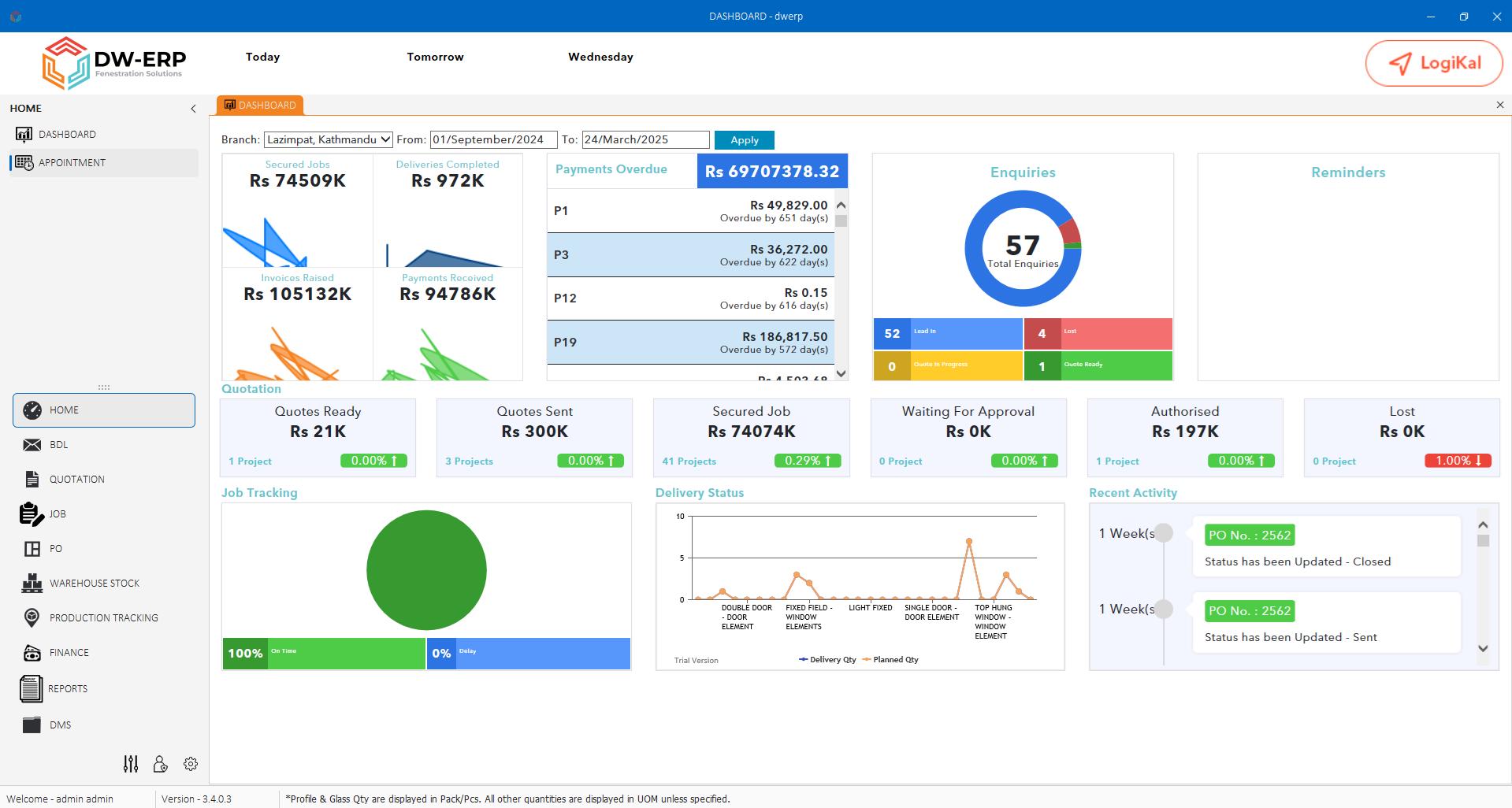Open the user lock icon
Image resolution: width=1512 pixels, height=808 pixels.
161,764
